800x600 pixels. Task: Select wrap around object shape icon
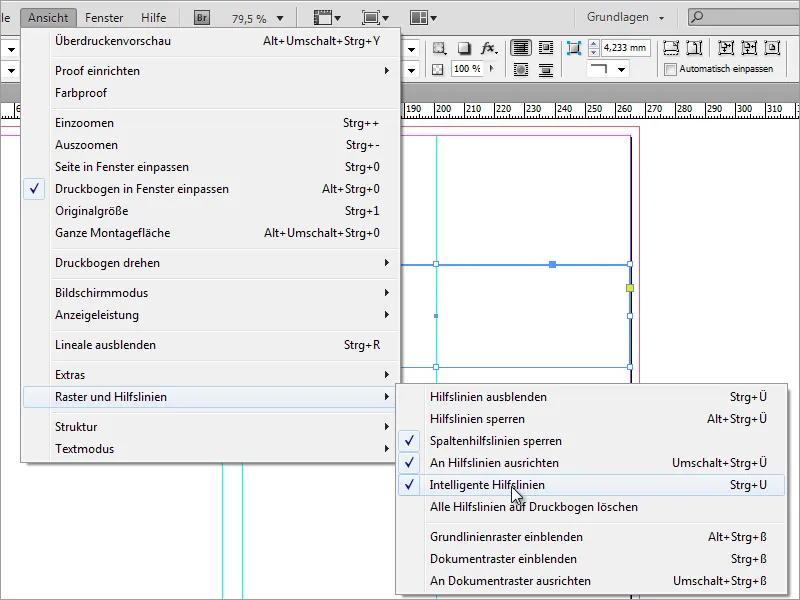point(521,69)
